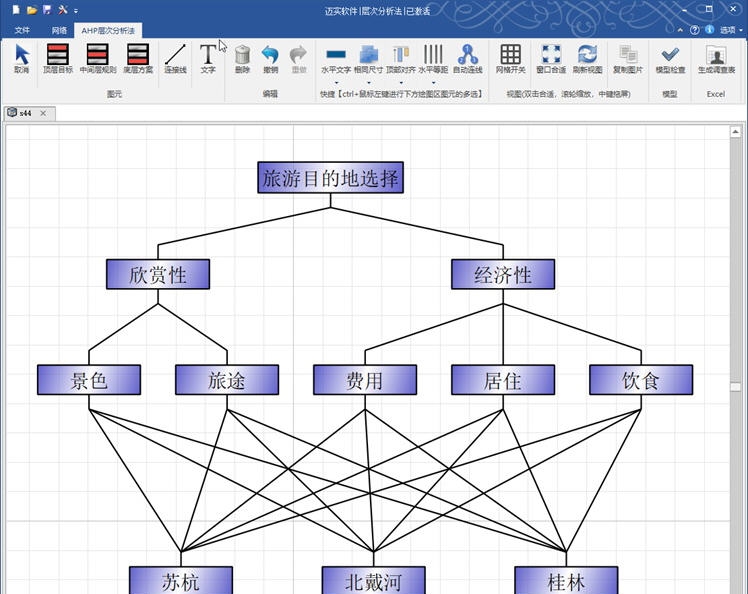Select the 连接线 connector line tool
Viewport: 748px width, 594px height.
tap(175, 58)
